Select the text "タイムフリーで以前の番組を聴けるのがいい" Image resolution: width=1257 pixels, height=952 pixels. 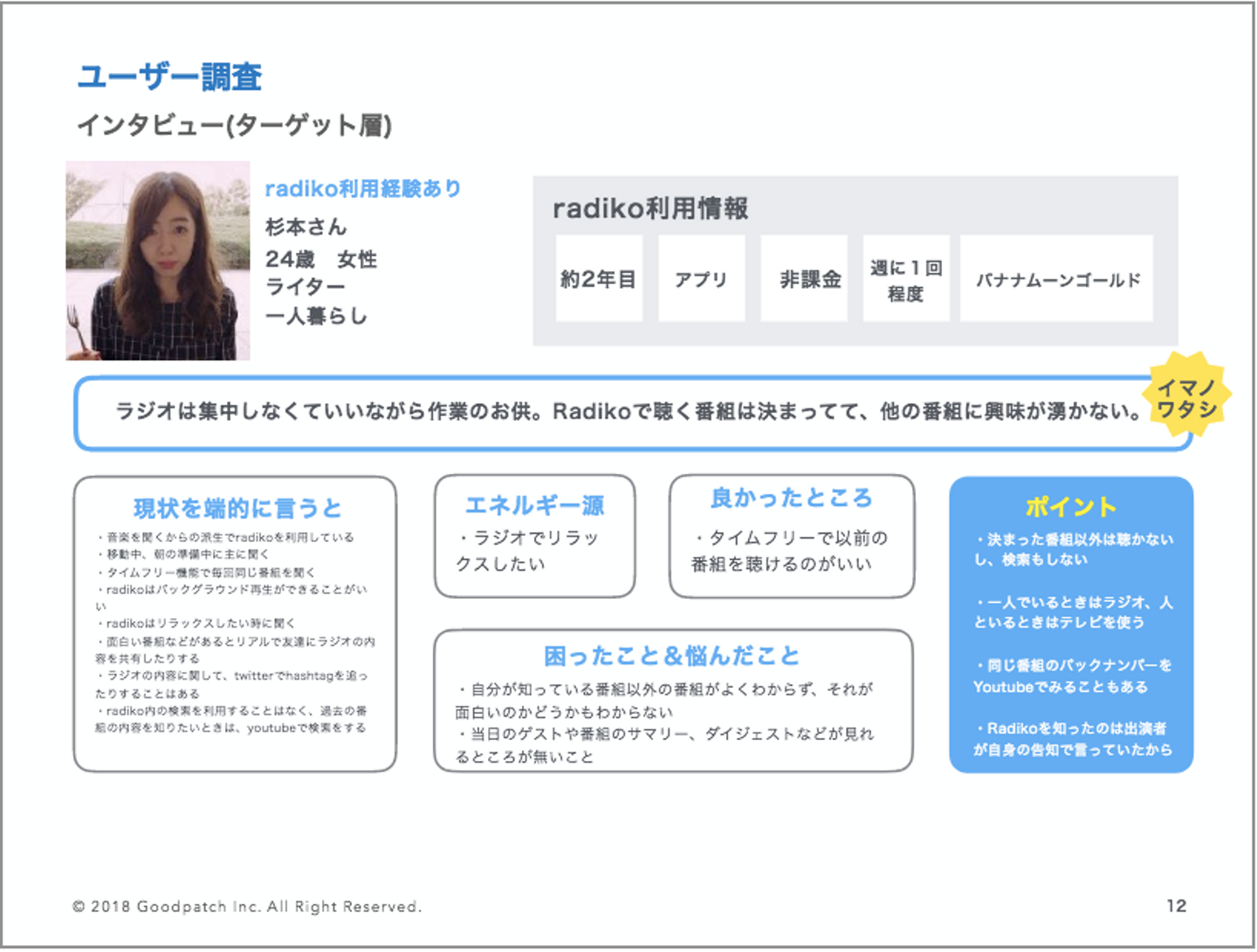[790, 551]
